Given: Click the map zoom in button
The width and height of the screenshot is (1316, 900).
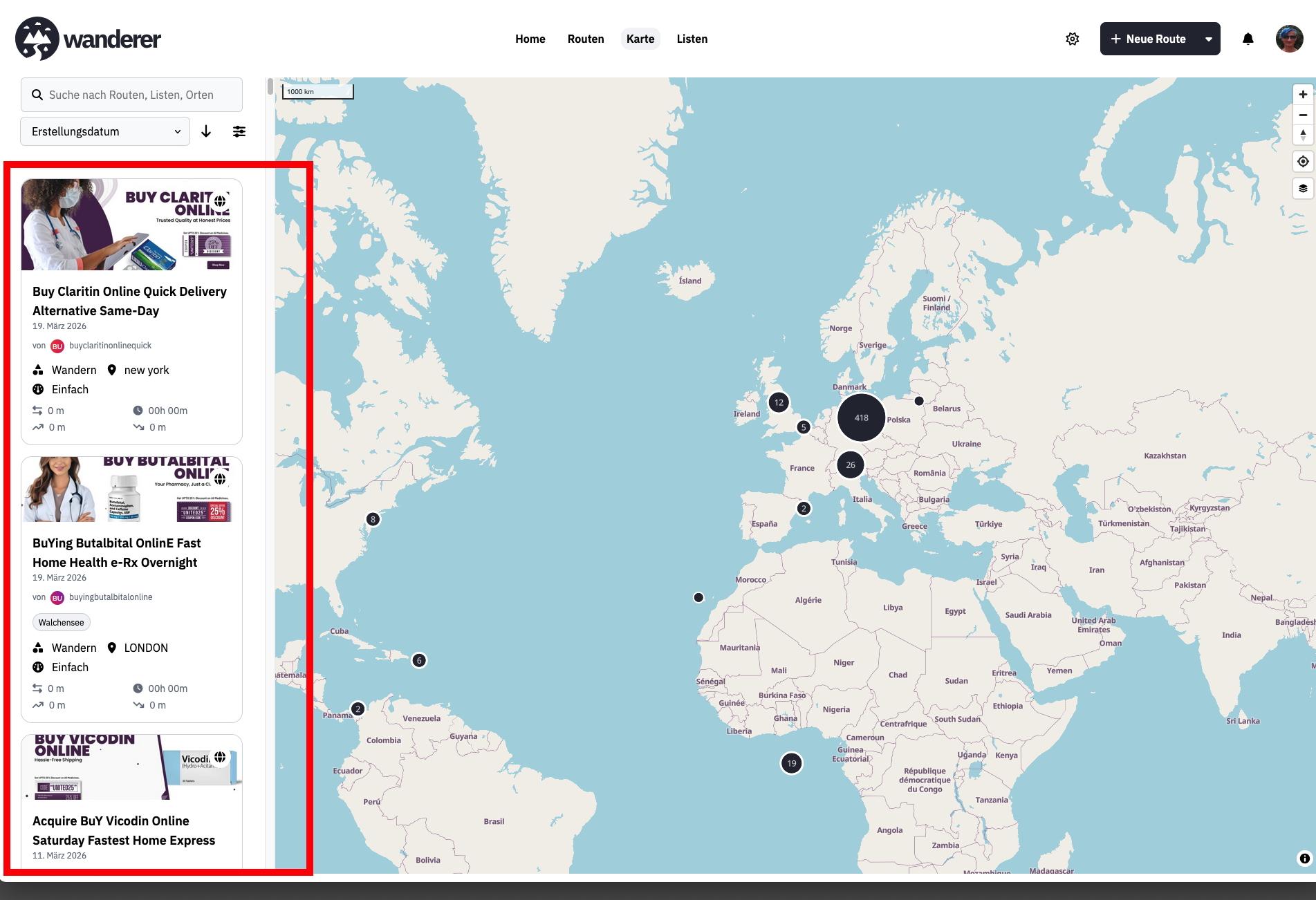Looking at the screenshot, I should (1303, 95).
